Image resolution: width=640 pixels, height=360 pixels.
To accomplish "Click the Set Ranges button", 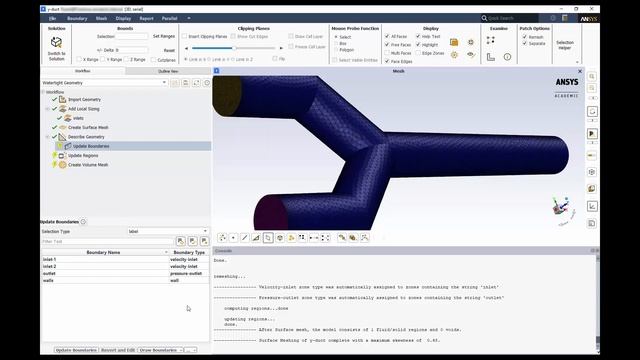I will tap(164, 36).
